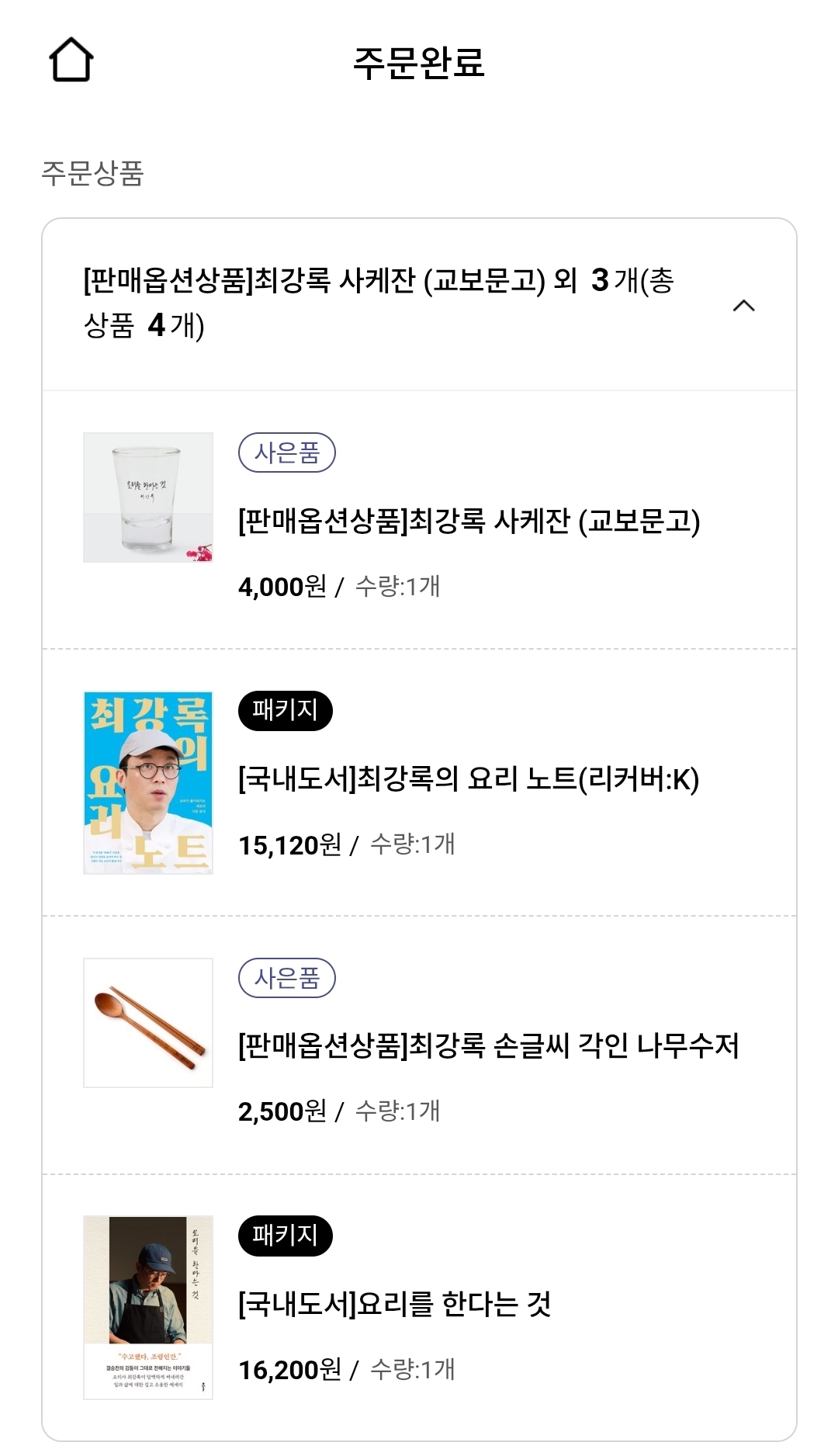Open 요리를 한다는 것 book cover
The width and height of the screenshot is (838, 1456).
tap(148, 1307)
